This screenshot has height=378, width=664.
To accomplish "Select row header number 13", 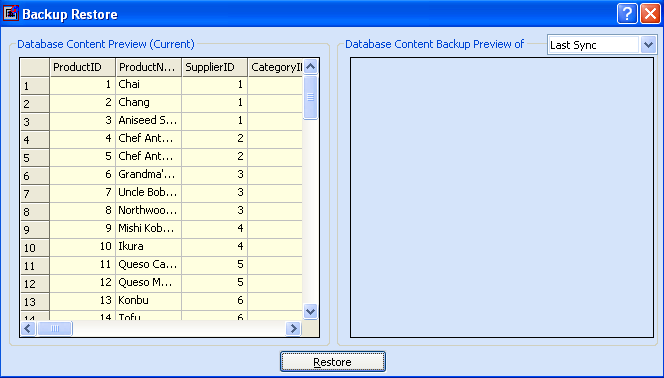I will tap(35, 301).
